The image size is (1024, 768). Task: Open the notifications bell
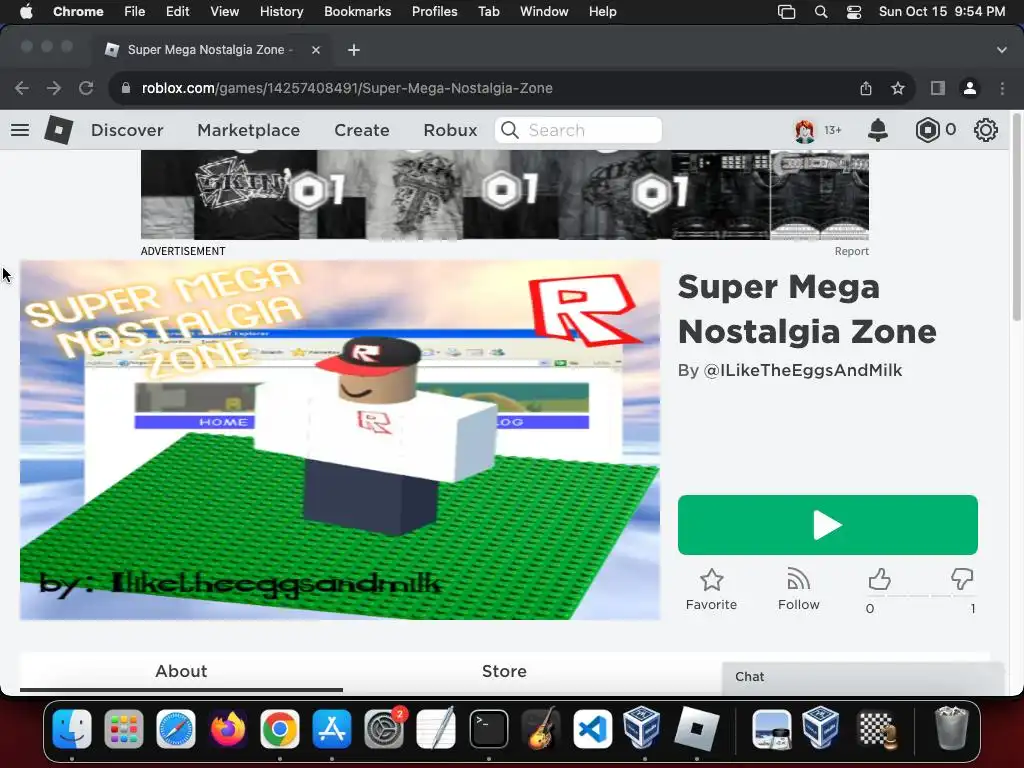pyautogui.click(x=878, y=130)
